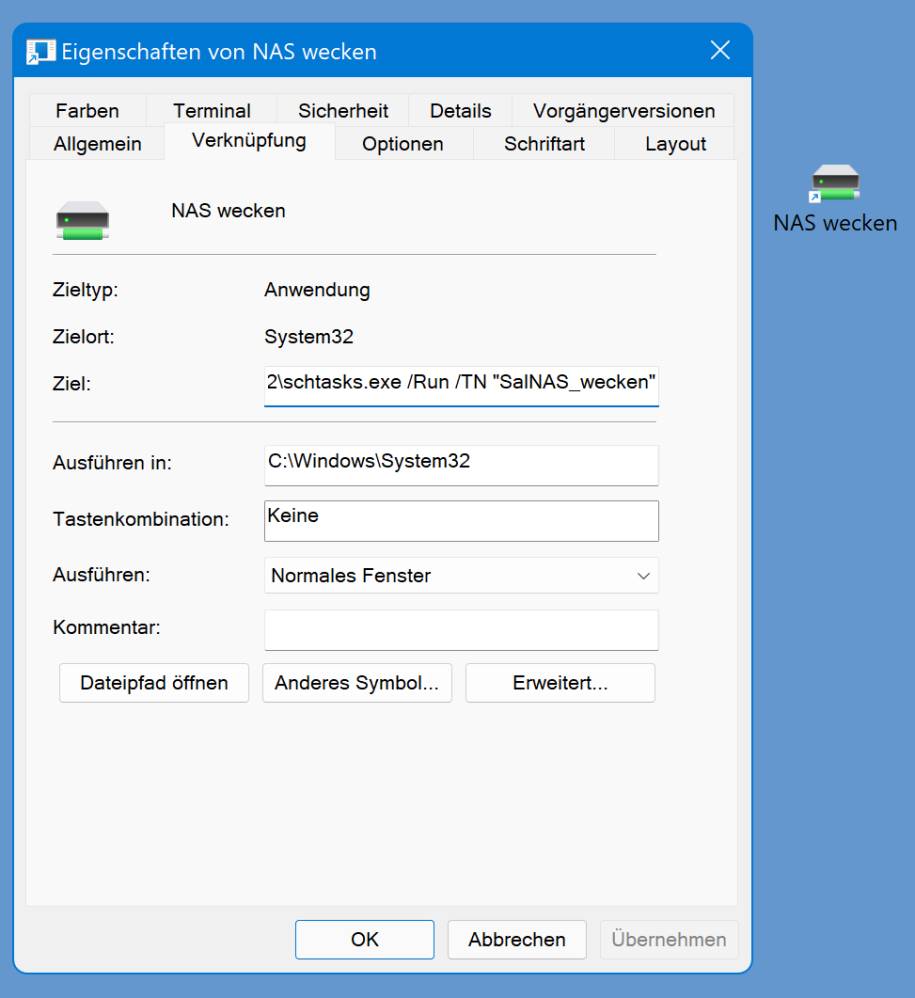Open the Optionen tab

[403, 144]
